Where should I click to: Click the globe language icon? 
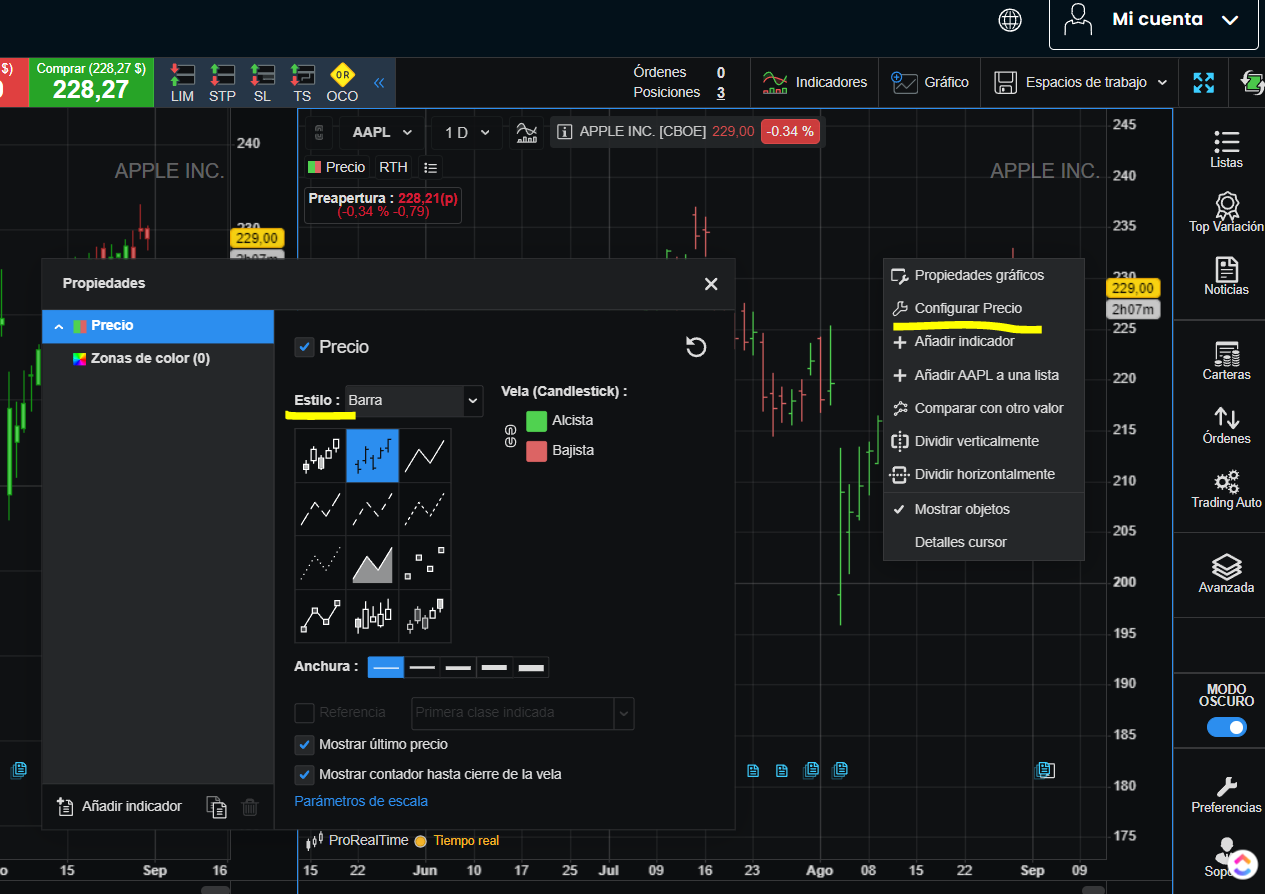tap(1010, 20)
